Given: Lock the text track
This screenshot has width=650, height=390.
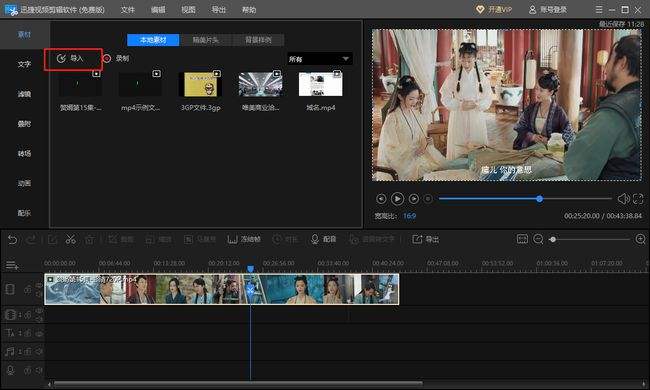Looking at the screenshot, I should pos(27,333).
